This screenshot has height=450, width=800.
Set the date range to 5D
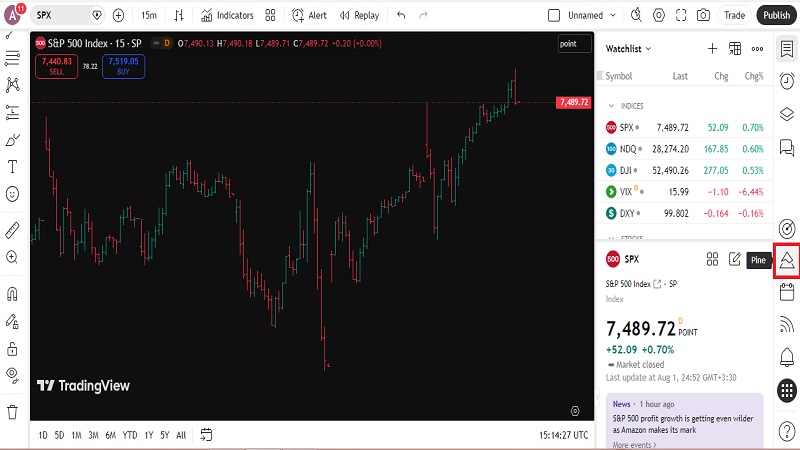(59, 435)
